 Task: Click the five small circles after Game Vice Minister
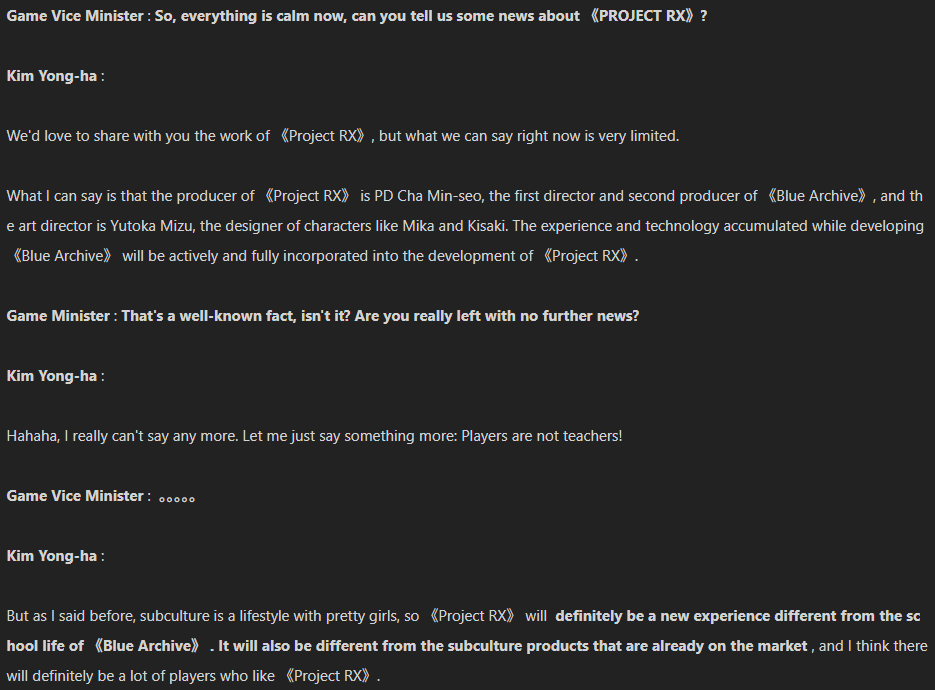click(x=177, y=499)
